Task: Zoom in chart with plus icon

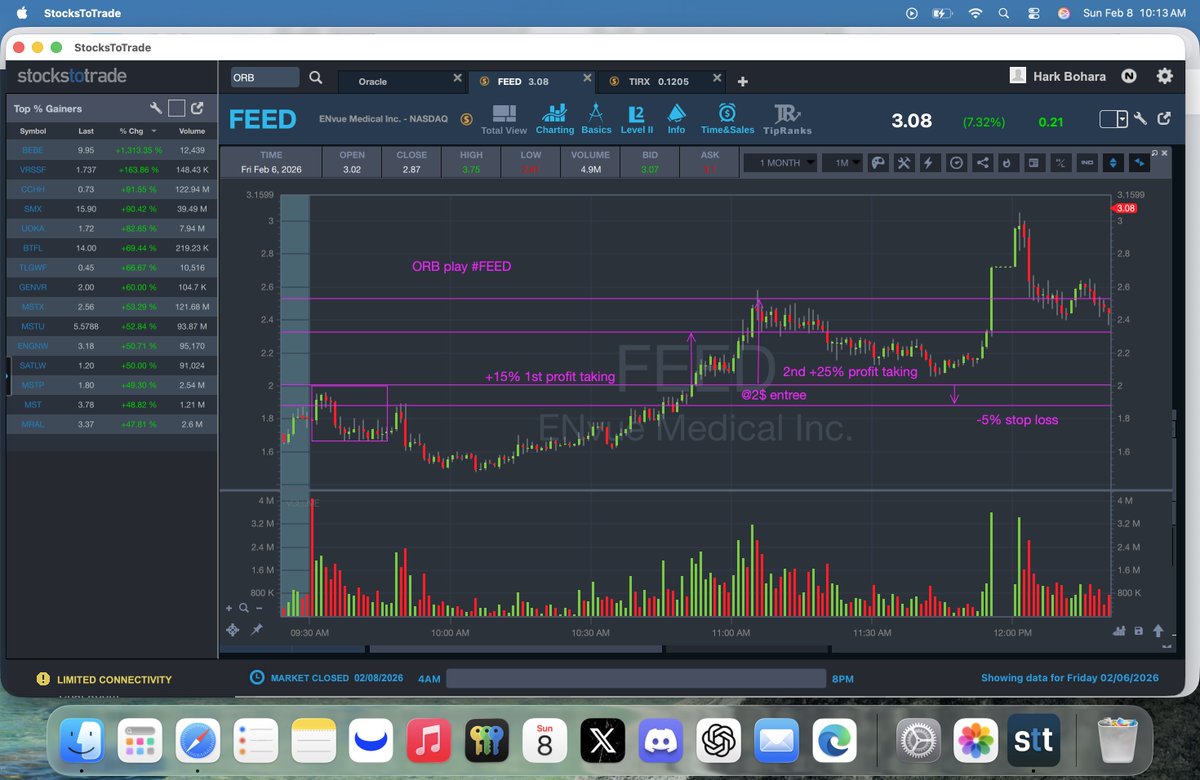Action: pos(229,608)
